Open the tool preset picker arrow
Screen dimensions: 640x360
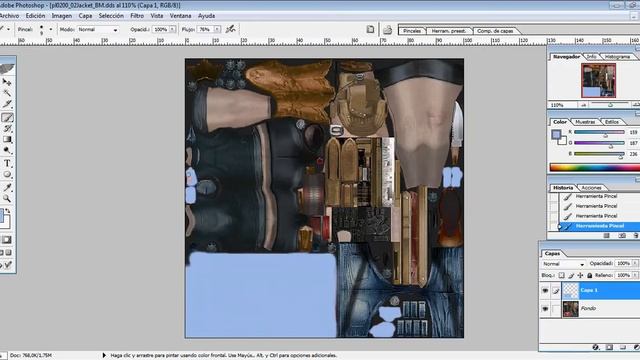pos(8,29)
